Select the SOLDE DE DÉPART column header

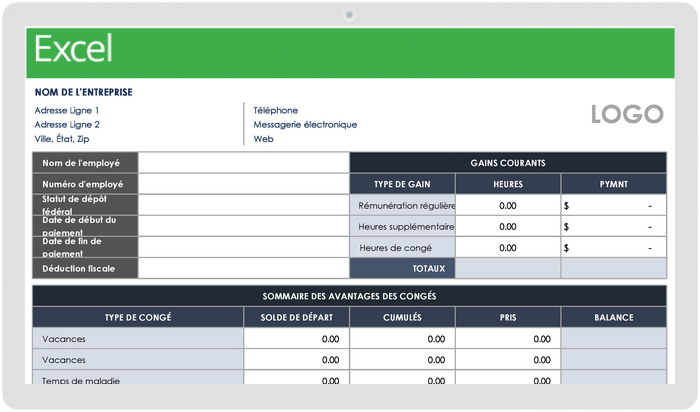[297, 317]
